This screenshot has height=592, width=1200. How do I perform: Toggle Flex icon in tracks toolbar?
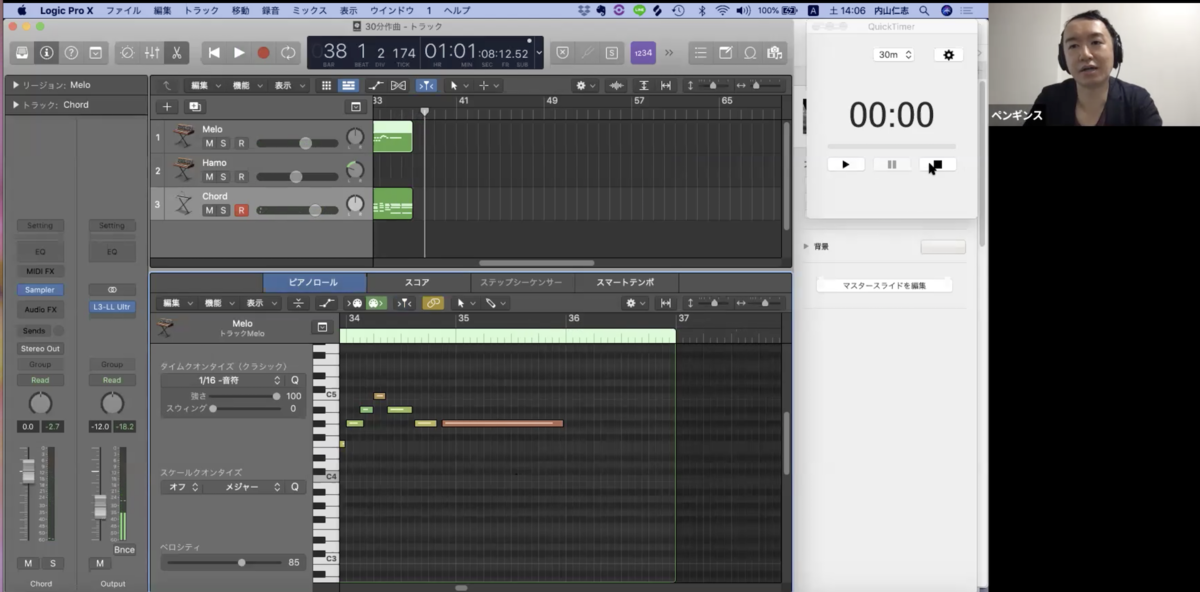[x=398, y=85]
